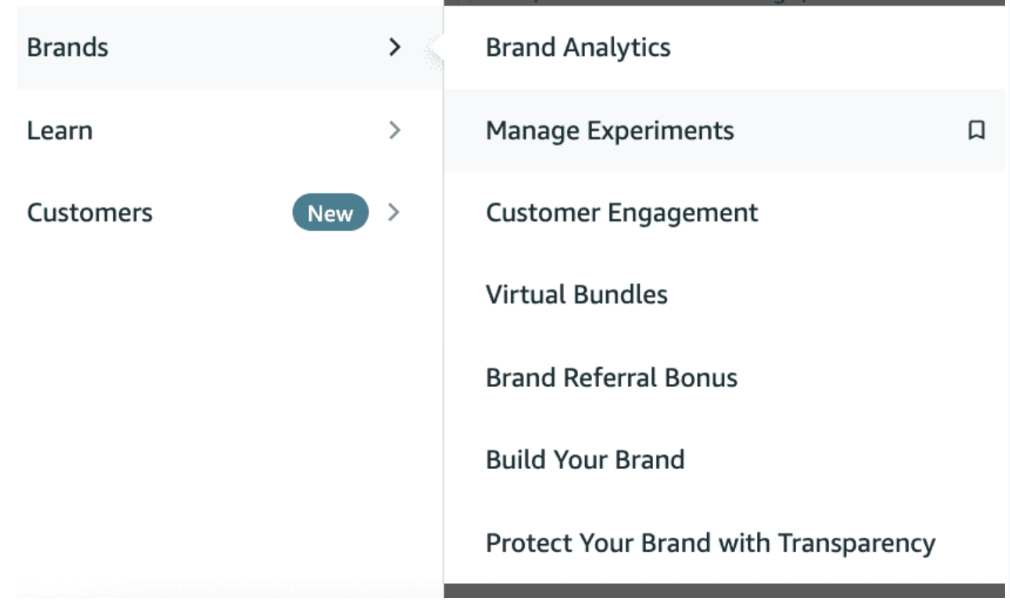Click the New badge beside Customers

(x=330, y=212)
